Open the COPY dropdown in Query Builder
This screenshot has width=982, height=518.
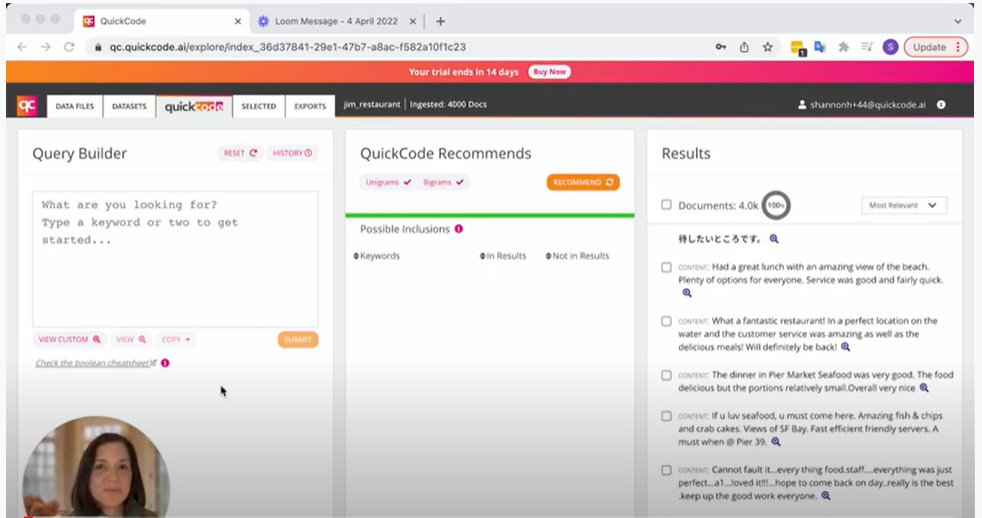176,339
